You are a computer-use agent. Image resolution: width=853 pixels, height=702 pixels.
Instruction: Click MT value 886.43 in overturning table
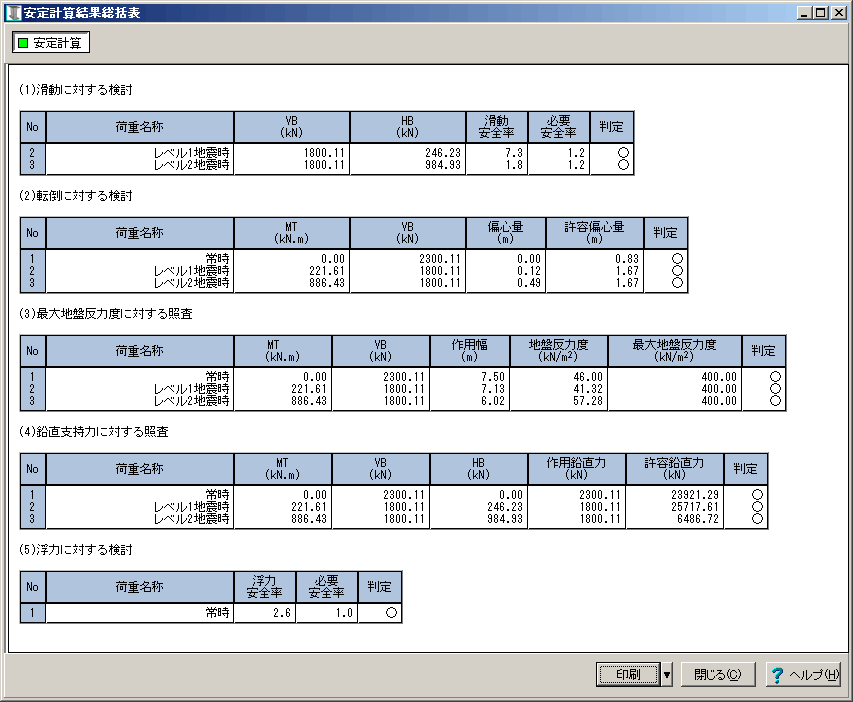tap(327, 283)
